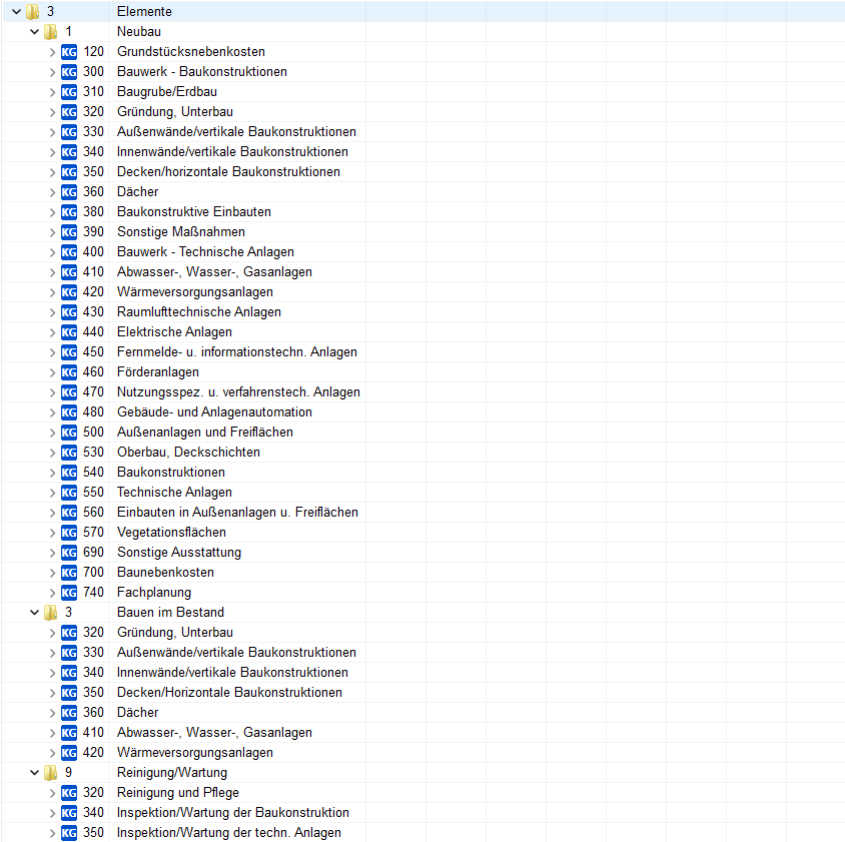Select Inspektion/Wartung der techn. Anlagen
845x842 pixels.
(x=228, y=832)
